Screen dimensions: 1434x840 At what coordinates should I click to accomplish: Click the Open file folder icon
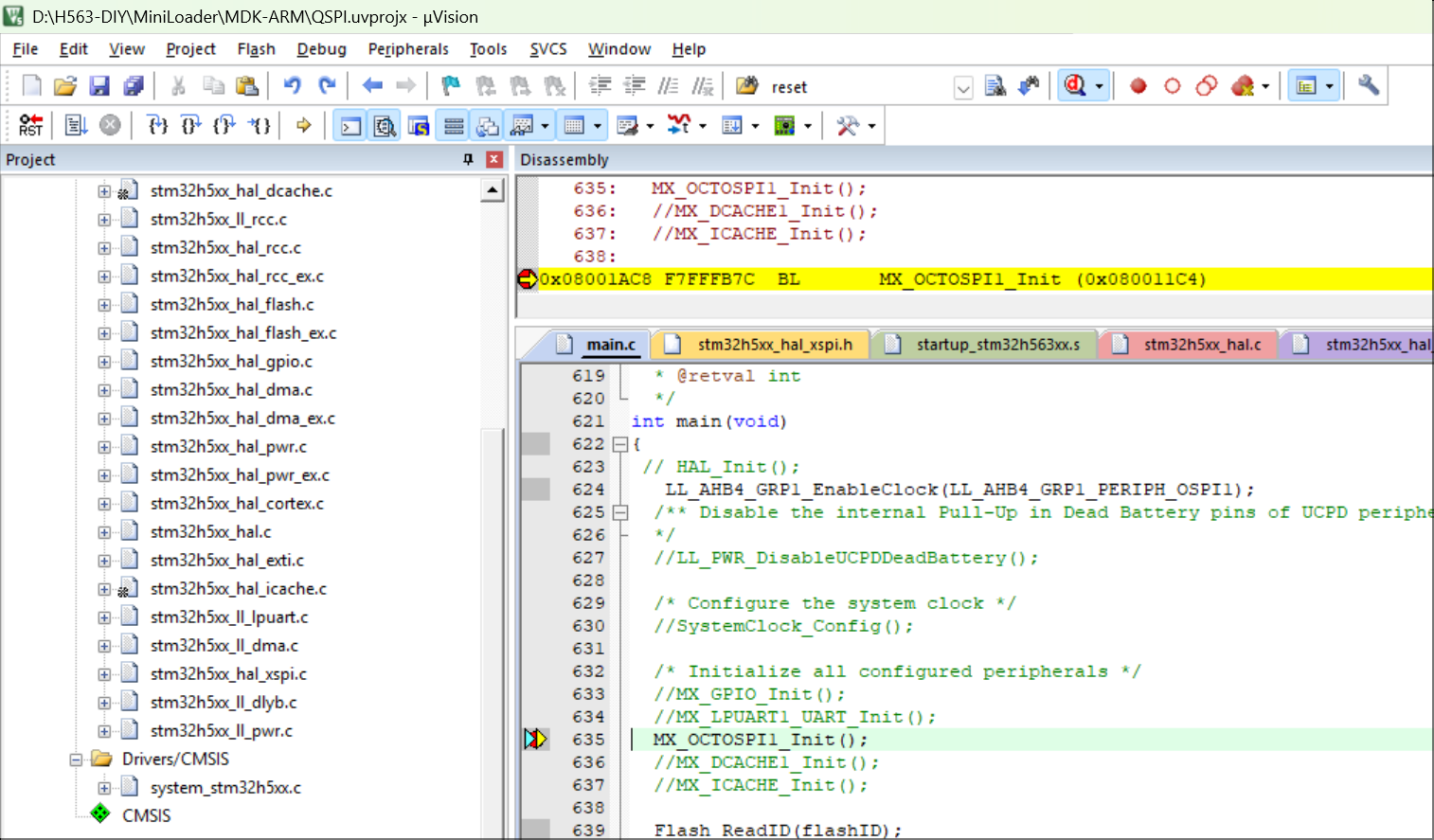point(65,86)
